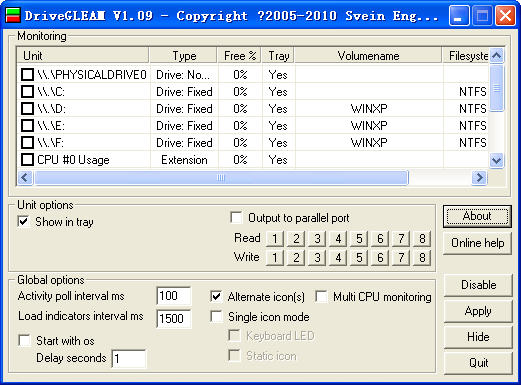This screenshot has height=385, width=521.
Task: Click the horizontal scroll right arrow
Action: coord(479,178)
